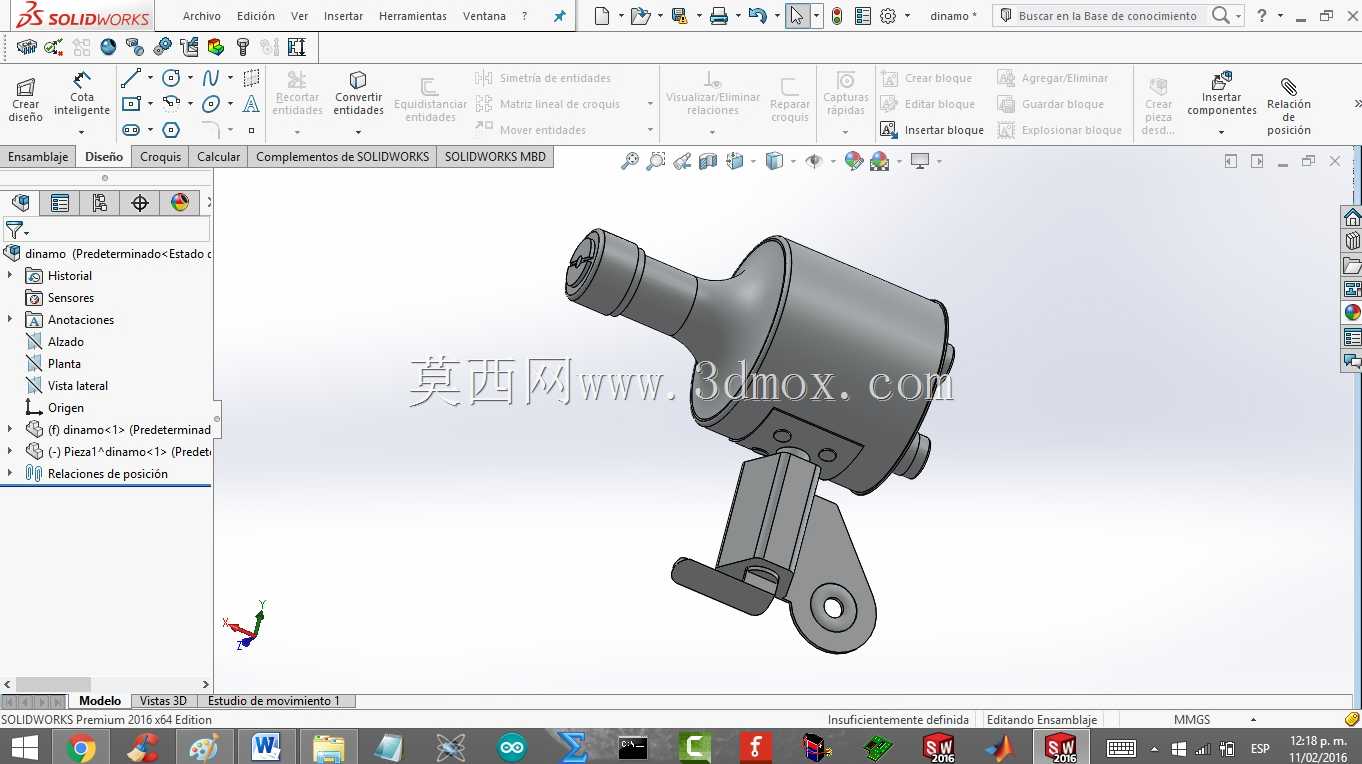Viewport: 1362px width, 764px height.
Task: Click the Rebuild traffic light icon
Action: (837, 16)
